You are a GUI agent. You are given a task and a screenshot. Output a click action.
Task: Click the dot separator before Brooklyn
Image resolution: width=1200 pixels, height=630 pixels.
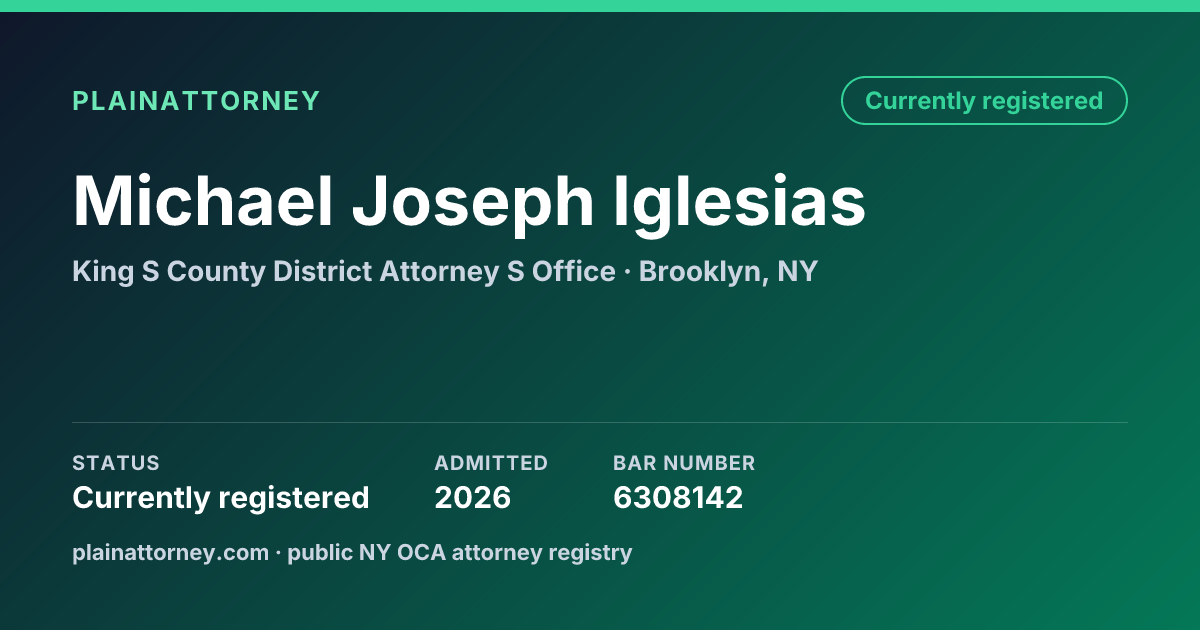[x=627, y=272]
